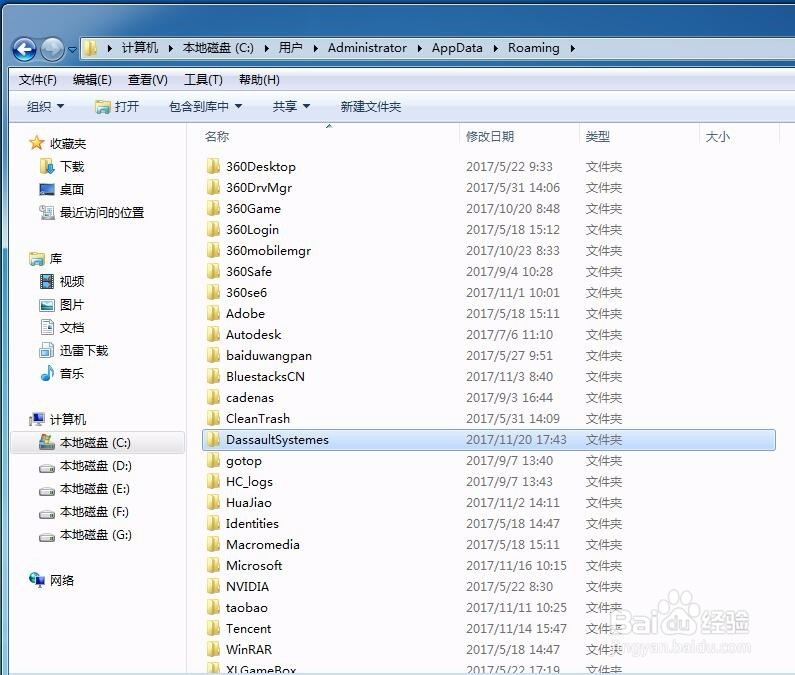Select the HuaJiao folder name
The height and width of the screenshot is (675, 795).
(248, 503)
